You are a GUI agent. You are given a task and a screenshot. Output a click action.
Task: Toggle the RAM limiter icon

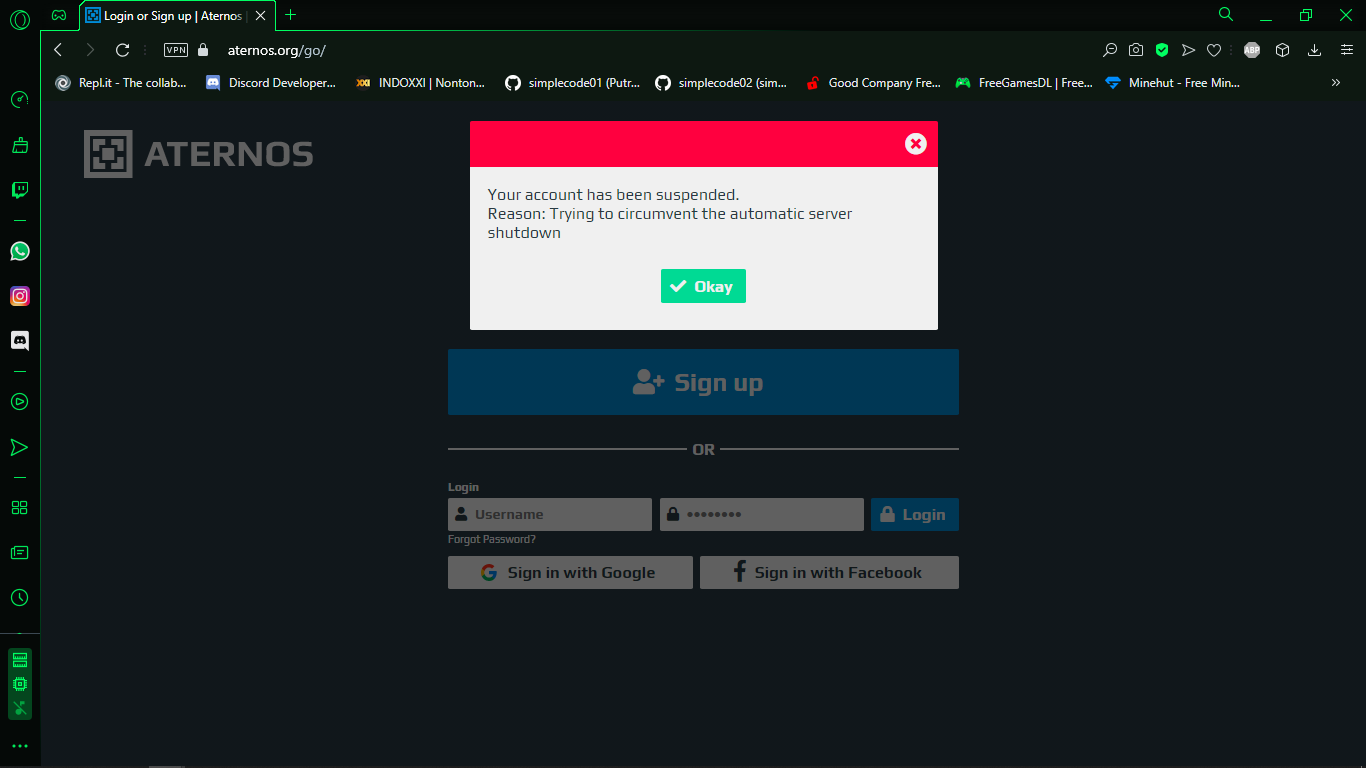click(x=20, y=660)
